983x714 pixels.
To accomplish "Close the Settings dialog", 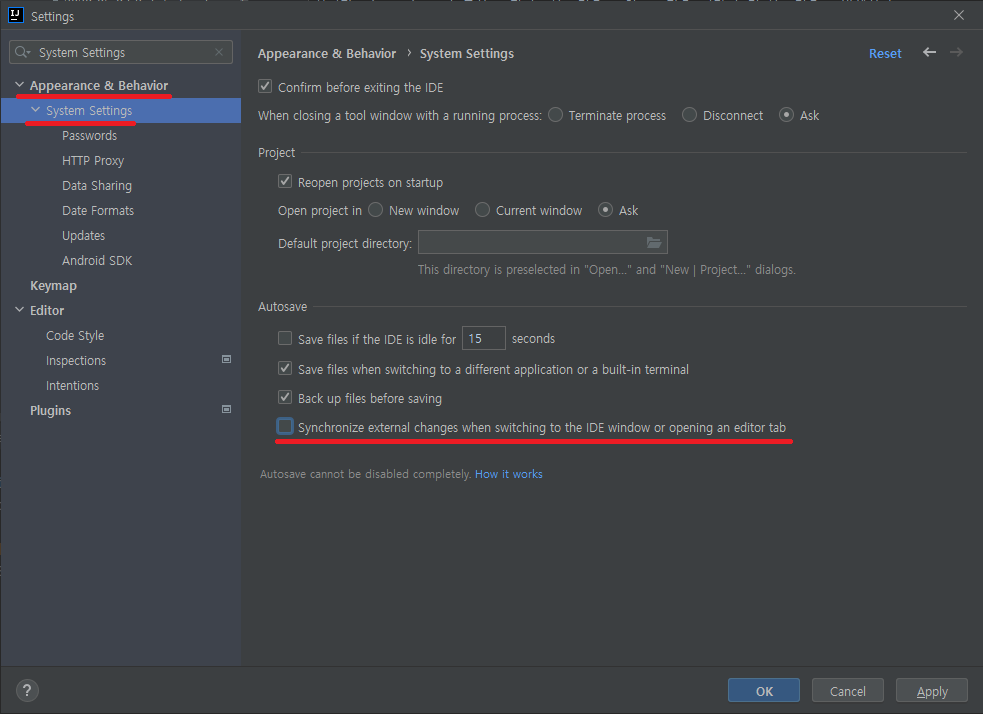I will click(959, 15).
